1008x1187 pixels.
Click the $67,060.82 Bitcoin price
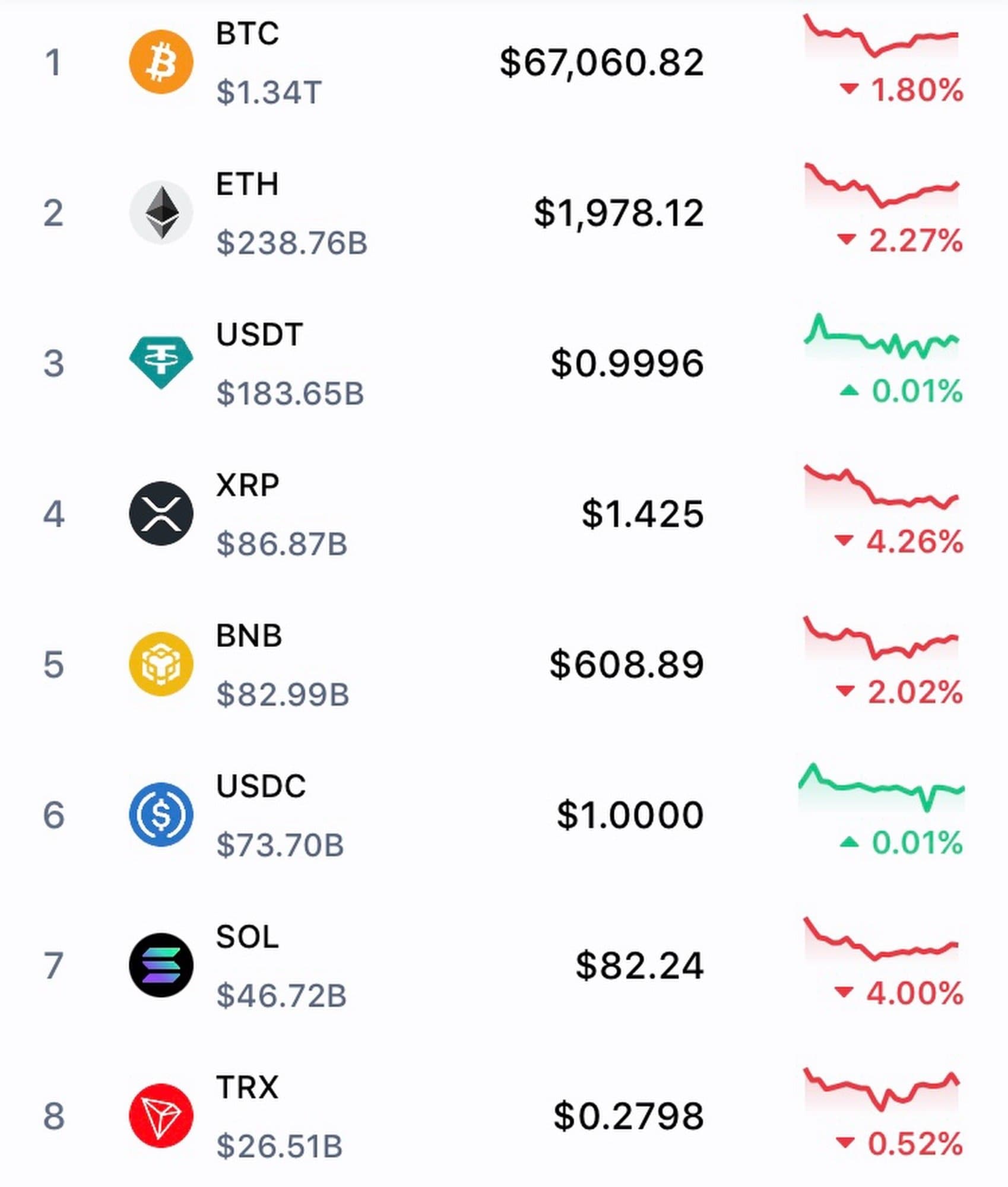pyautogui.click(x=601, y=62)
